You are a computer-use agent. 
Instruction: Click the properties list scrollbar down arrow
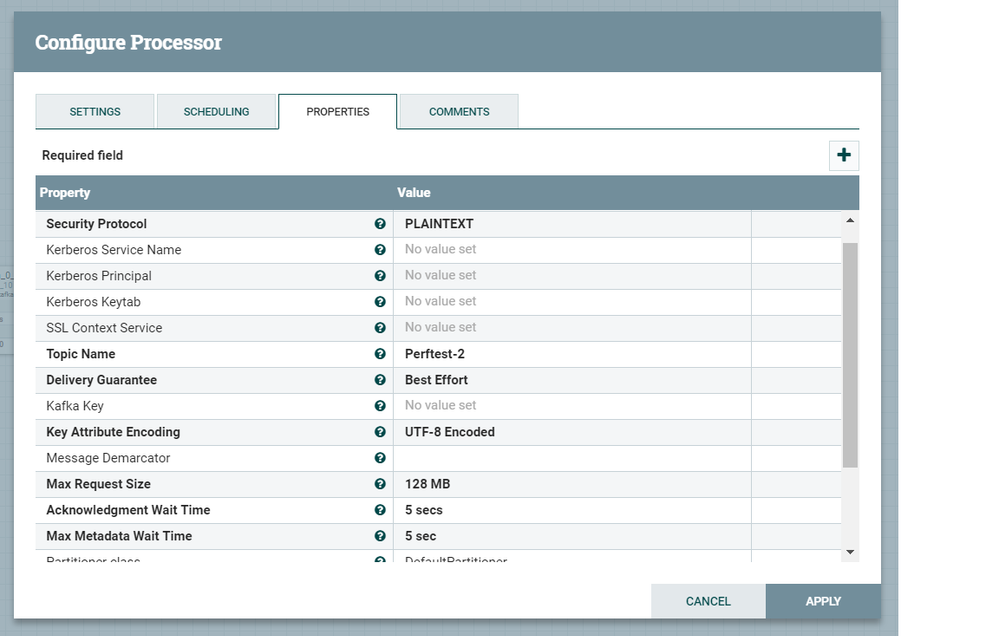pos(851,551)
